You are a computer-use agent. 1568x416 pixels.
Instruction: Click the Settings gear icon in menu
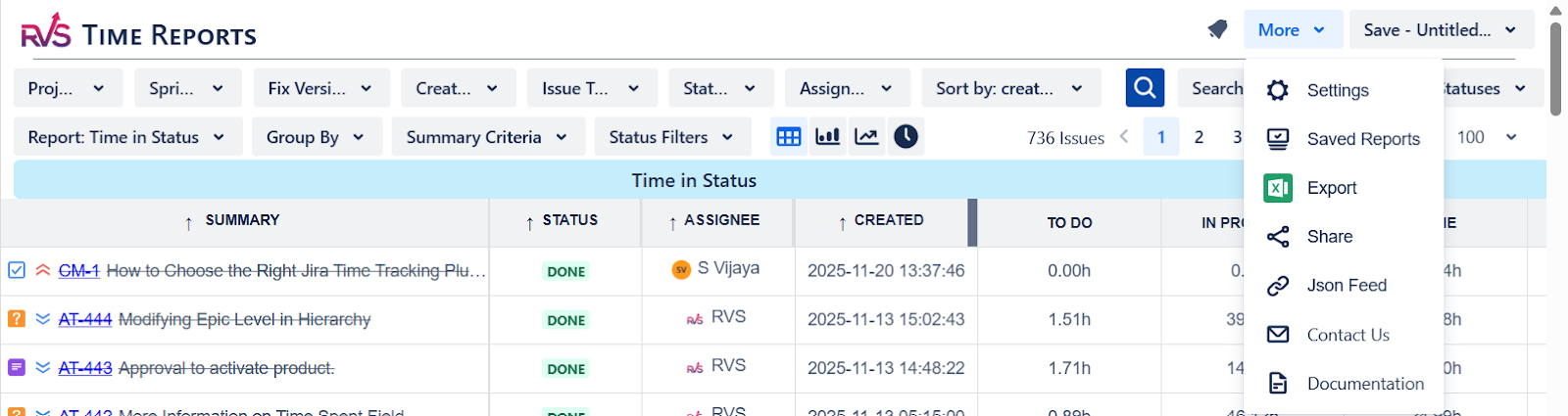pyautogui.click(x=1278, y=90)
